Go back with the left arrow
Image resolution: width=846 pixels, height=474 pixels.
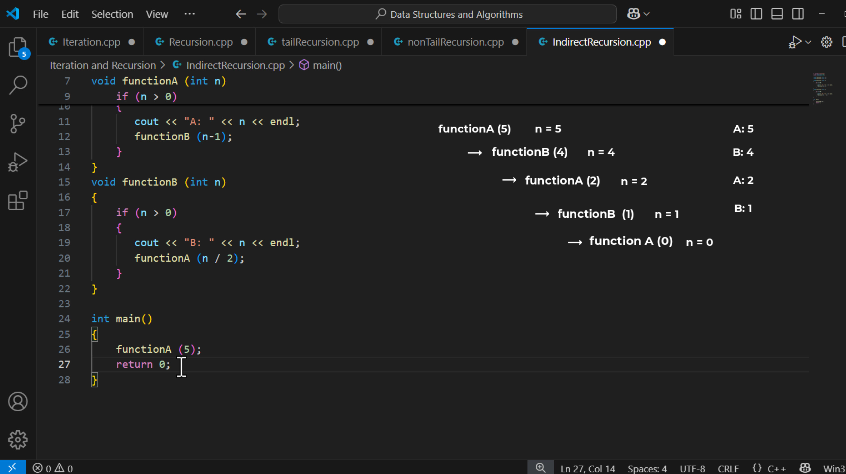coord(241,14)
